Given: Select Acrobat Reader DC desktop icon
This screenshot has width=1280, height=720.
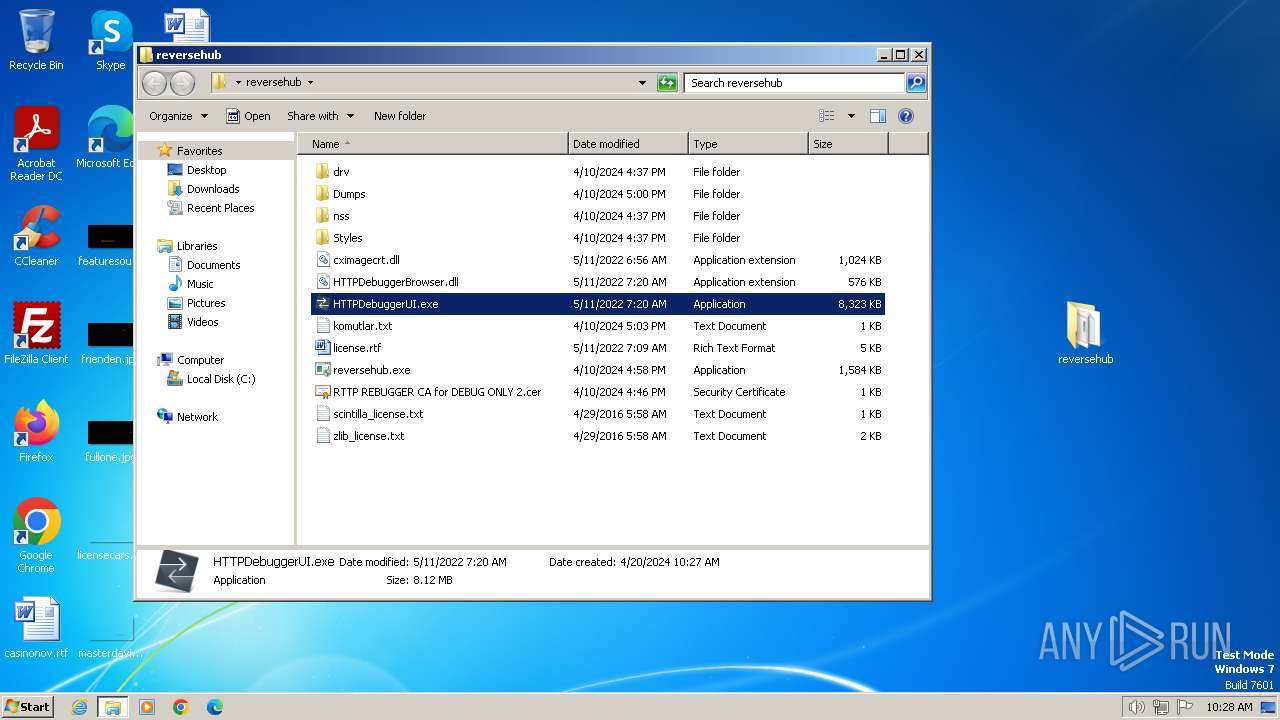Looking at the screenshot, I should coord(36,145).
